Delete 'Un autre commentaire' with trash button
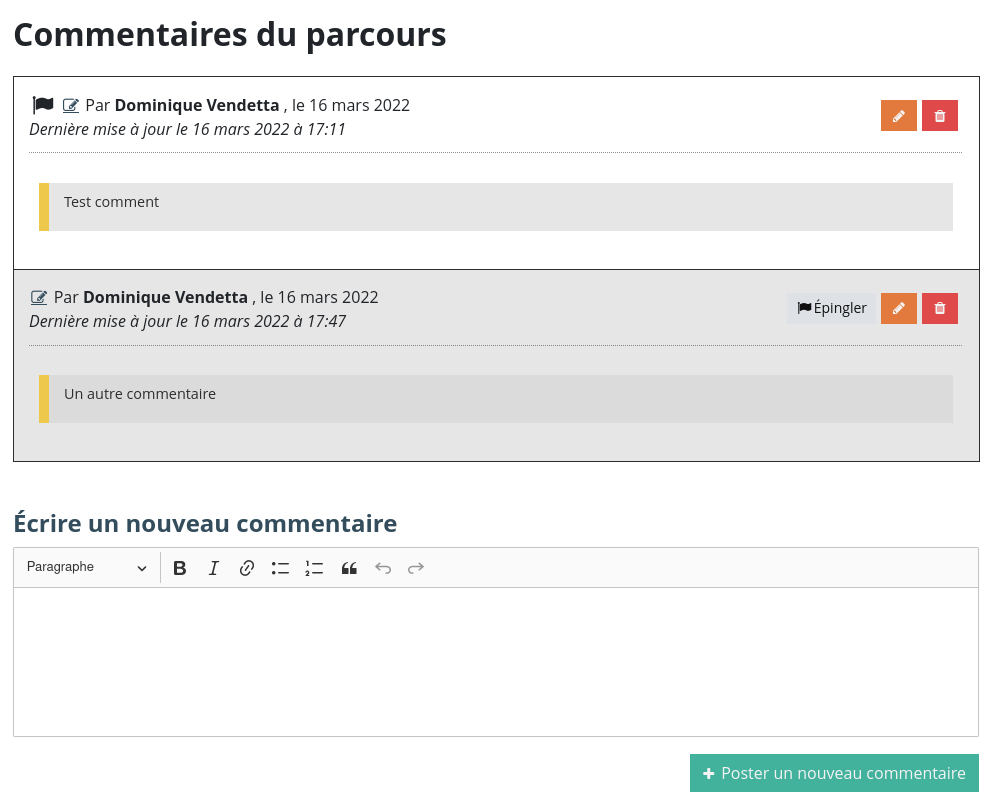 tap(939, 308)
